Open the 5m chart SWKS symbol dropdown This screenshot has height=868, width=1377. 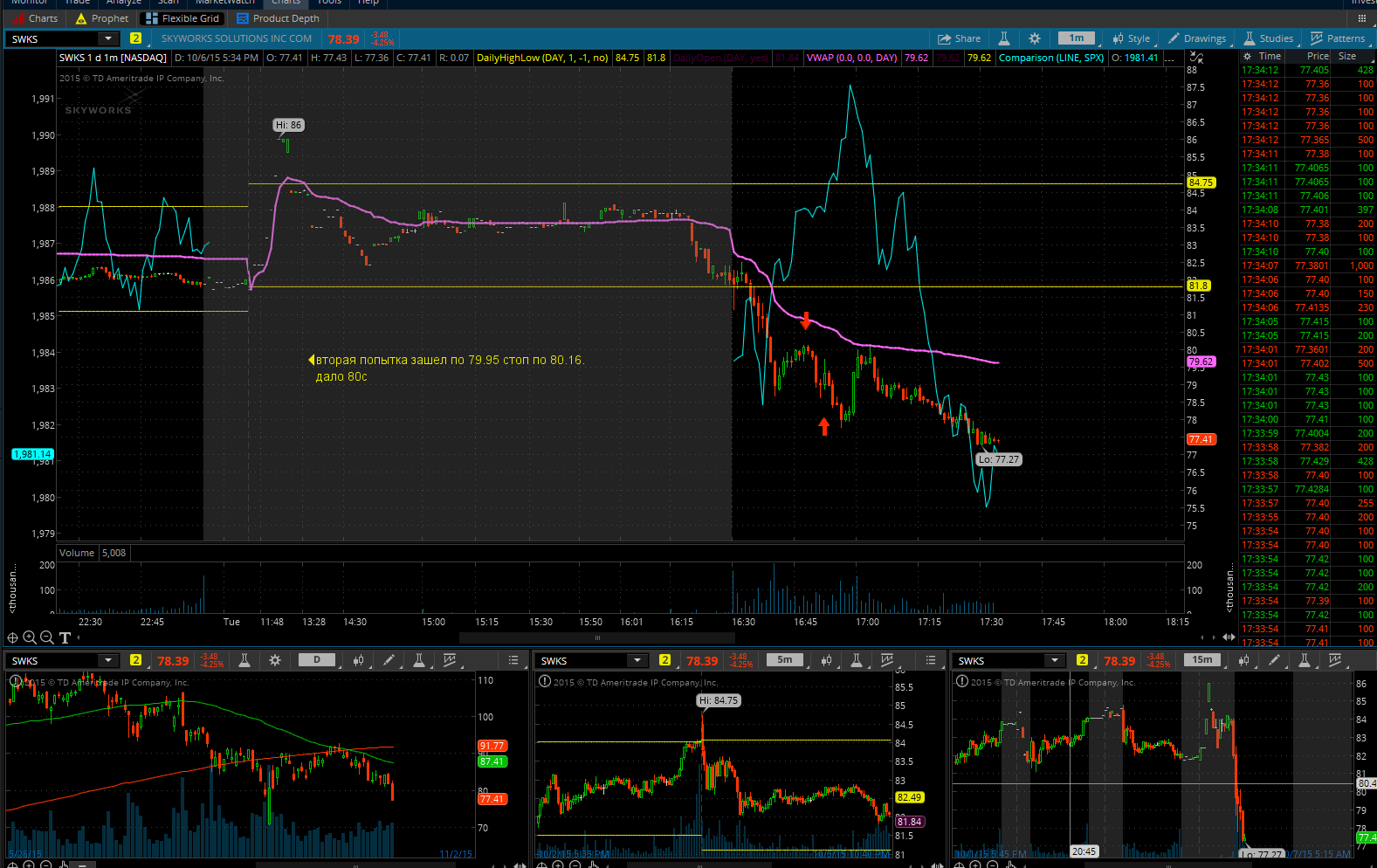coord(637,660)
